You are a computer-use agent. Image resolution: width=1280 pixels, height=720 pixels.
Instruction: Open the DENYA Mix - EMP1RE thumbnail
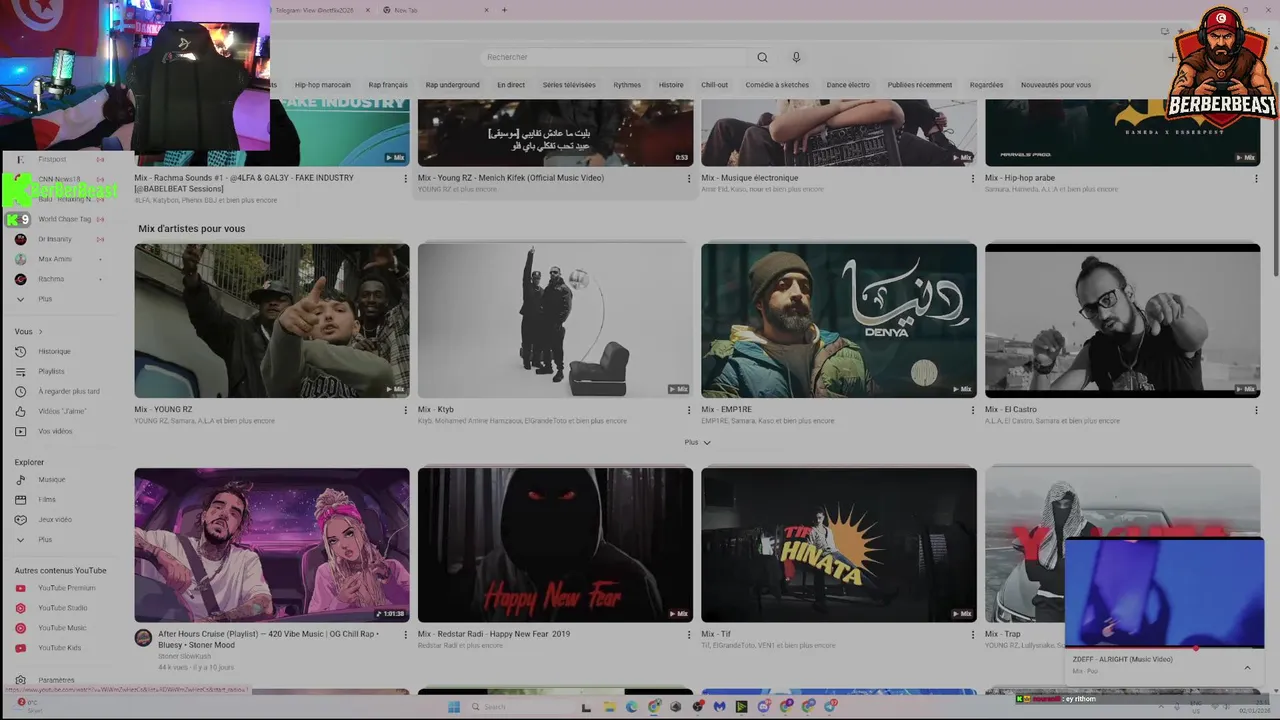839,320
